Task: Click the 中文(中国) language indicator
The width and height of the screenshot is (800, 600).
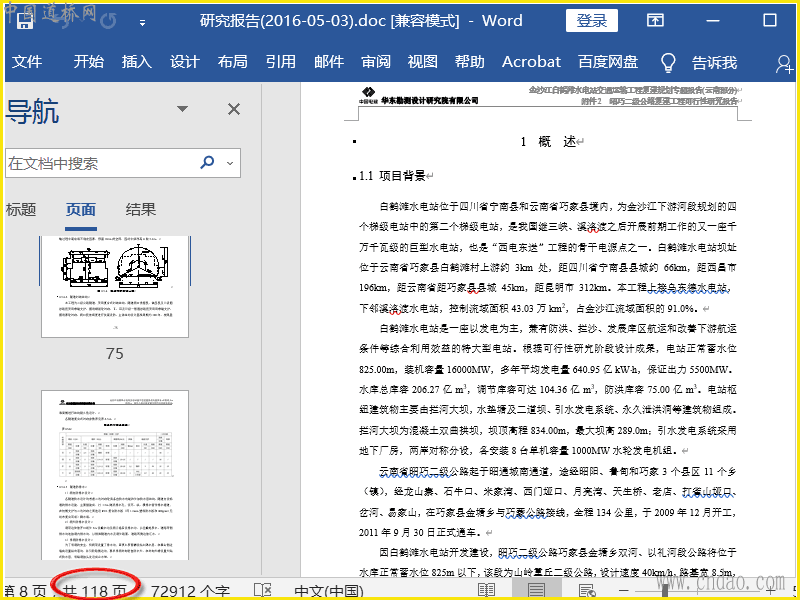Action: tap(329, 591)
